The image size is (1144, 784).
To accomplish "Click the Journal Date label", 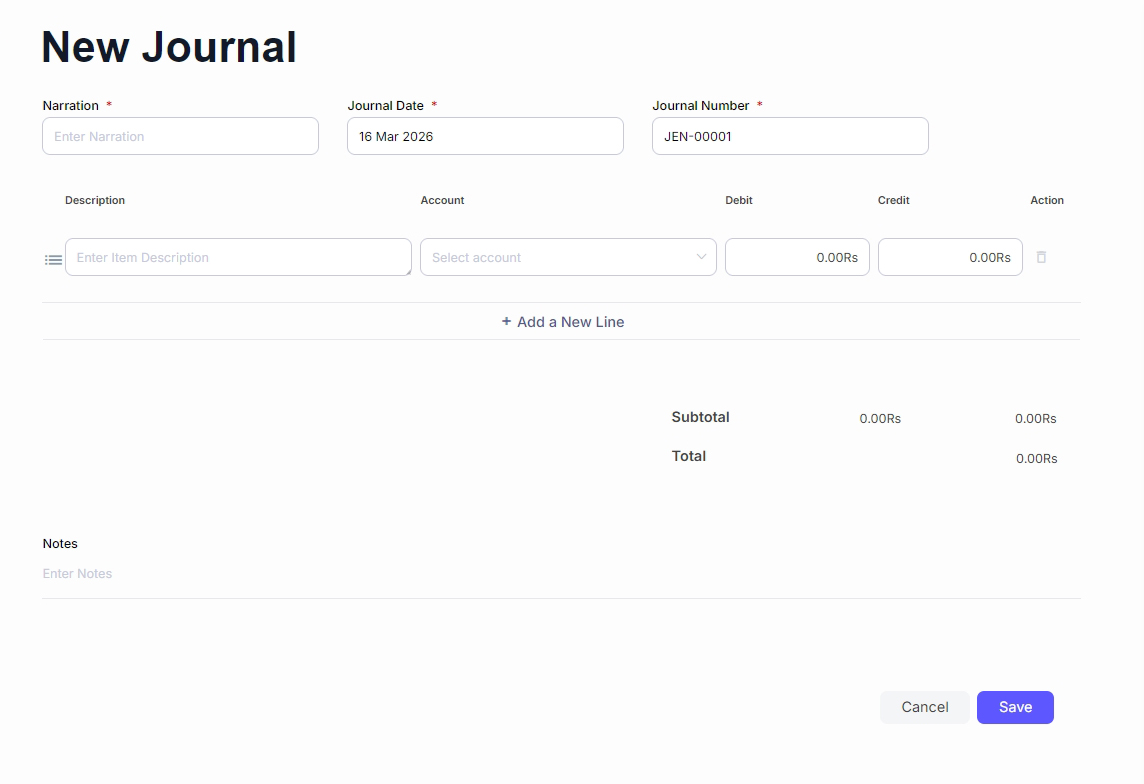I will (x=385, y=105).
